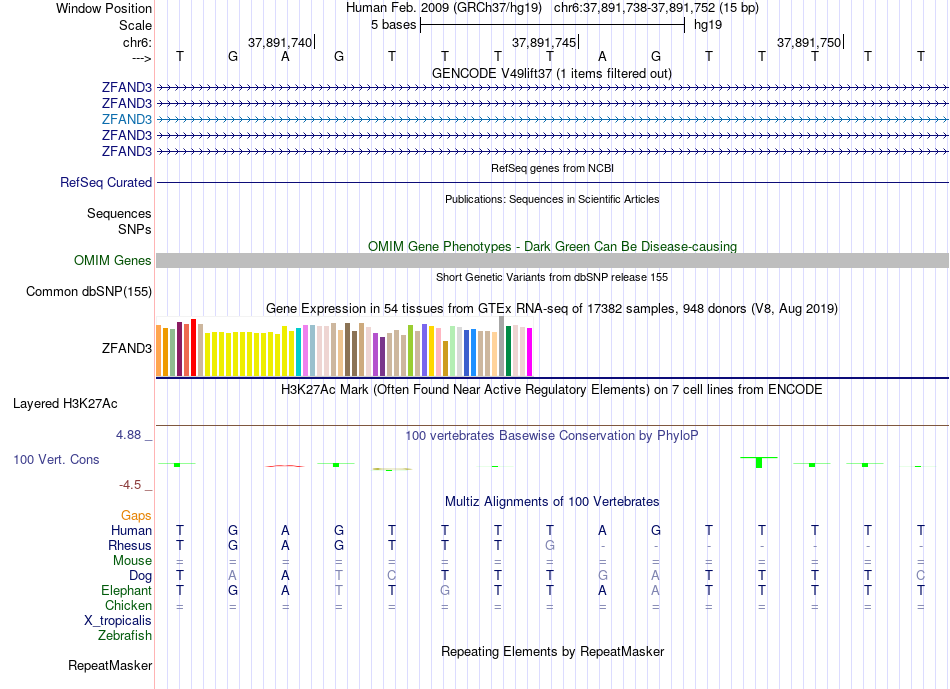The width and height of the screenshot is (950, 689).
Task: Click Multiz Alignments of 100 Vertebrates title
Action: pos(552,502)
